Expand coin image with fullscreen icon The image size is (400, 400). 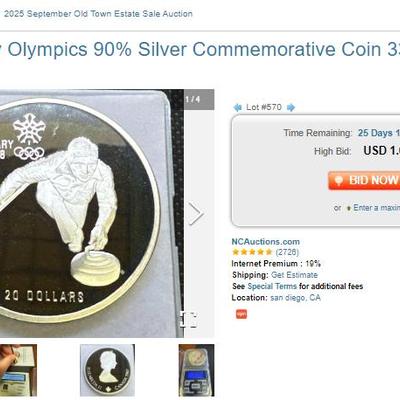click(x=188, y=319)
